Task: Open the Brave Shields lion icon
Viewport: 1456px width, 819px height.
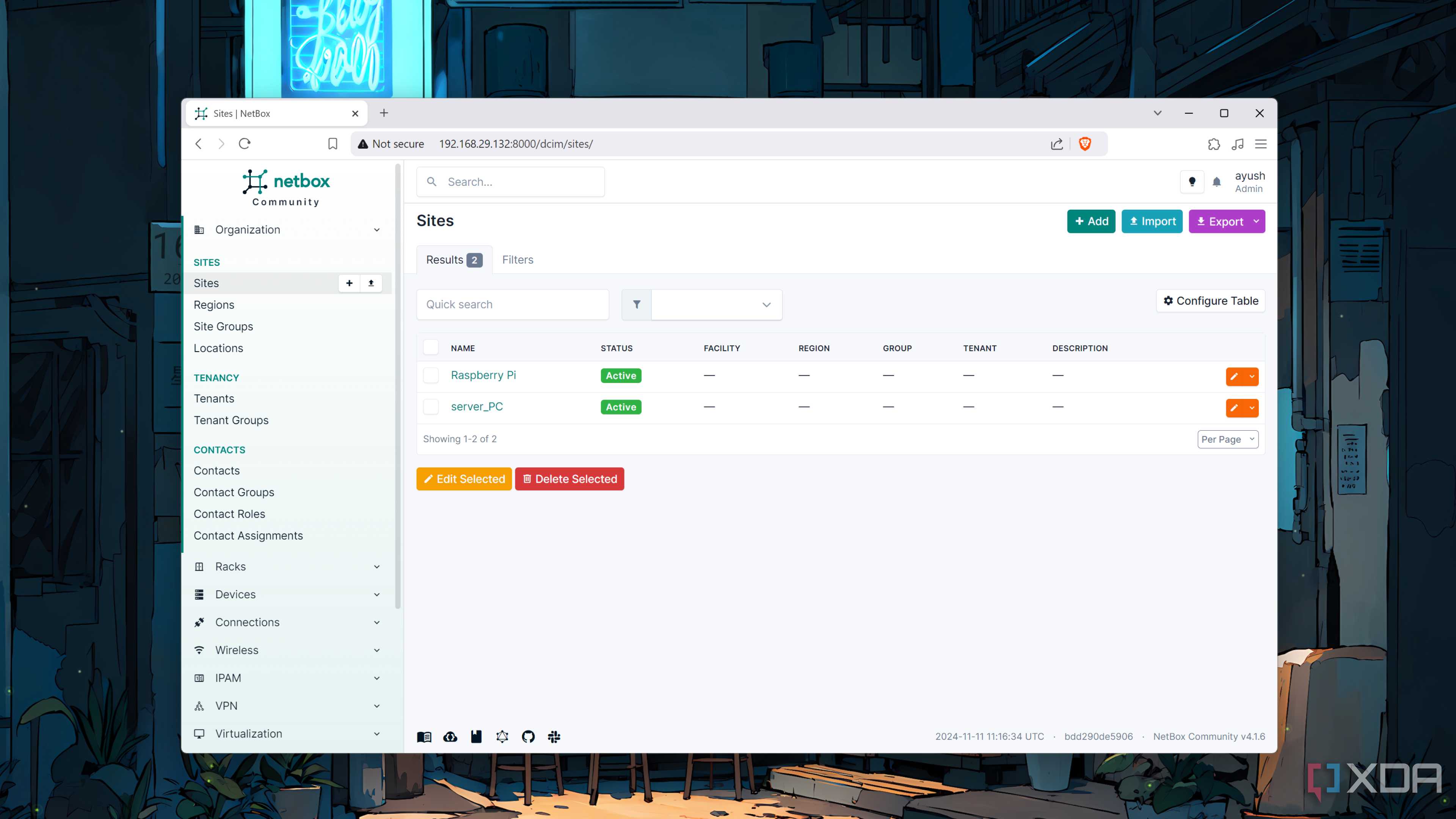Action: pos(1085,144)
